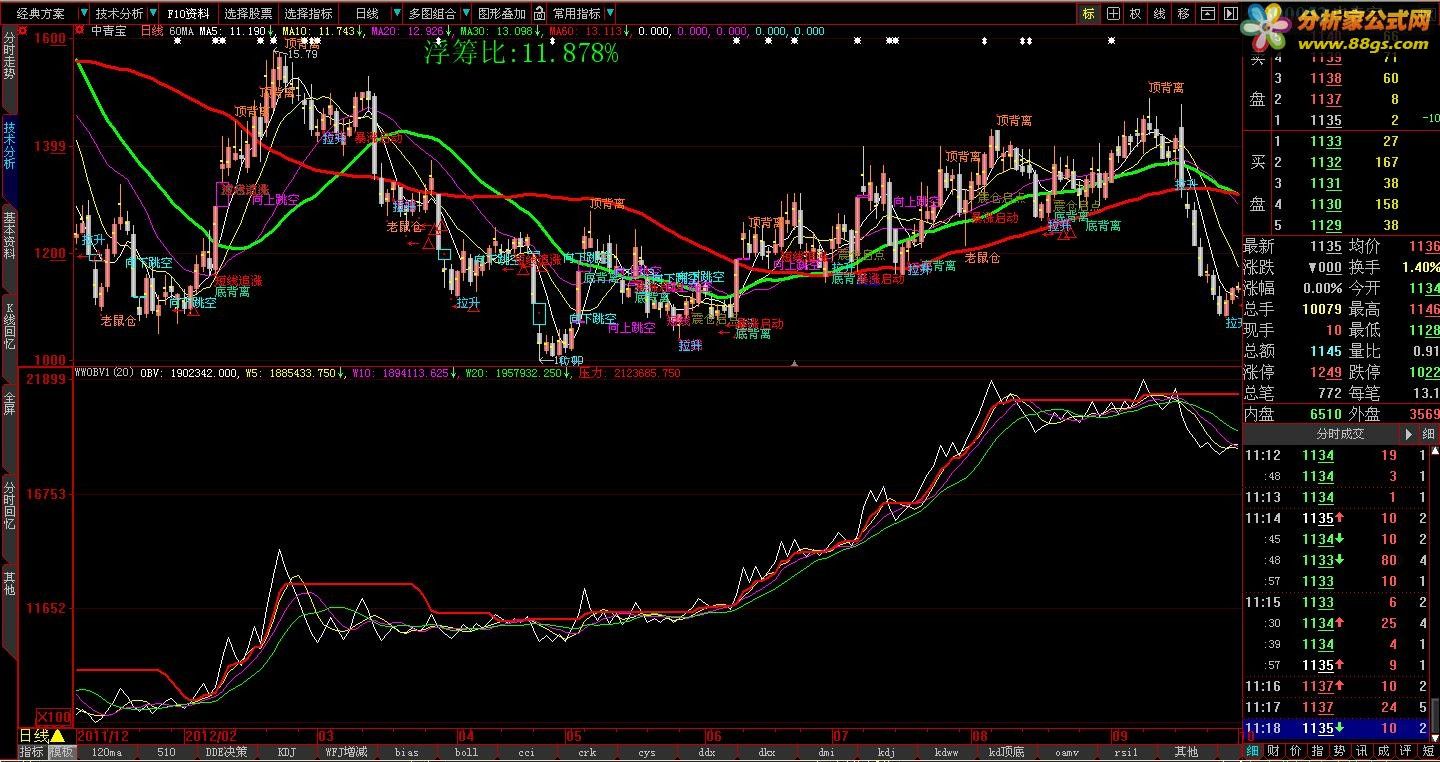The image size is (1440, 762).
Task: Switch indicator to crk
Action: [586, 752]
